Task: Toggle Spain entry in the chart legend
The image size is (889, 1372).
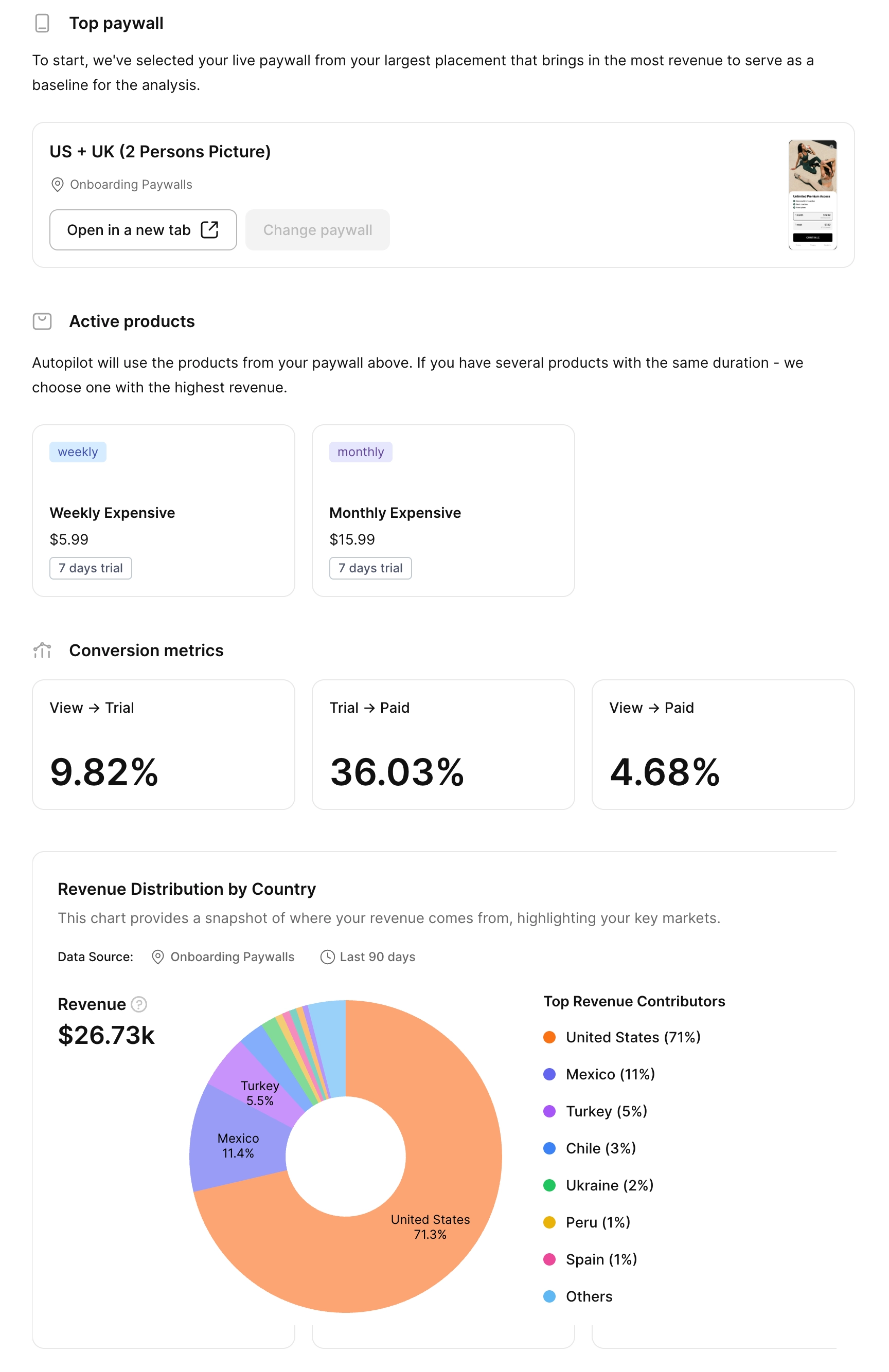Action: [x=600, y=1259]
